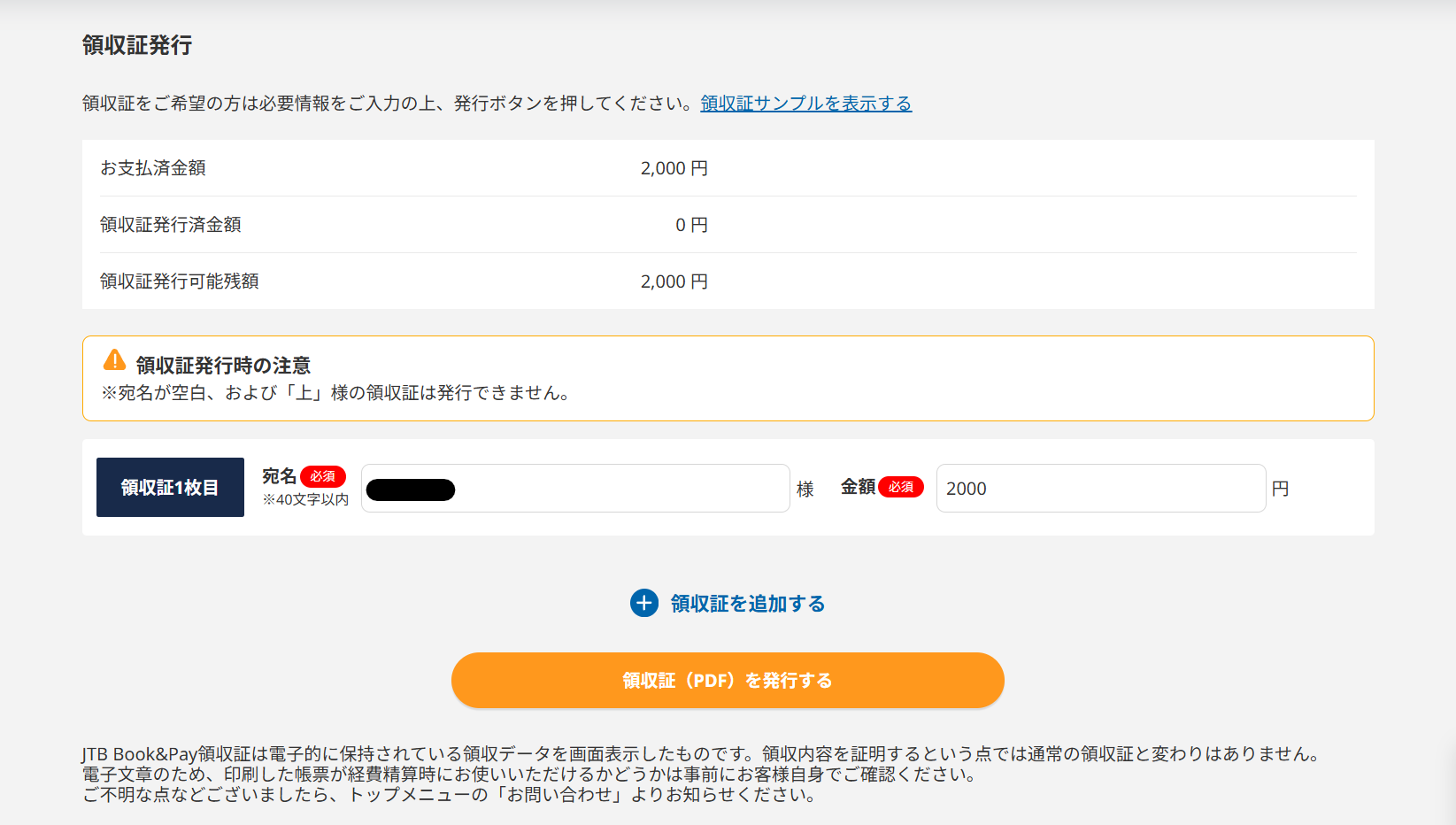Click the 領収証発行済金額 row label
Screen dimensions: 1456x825
171,225
